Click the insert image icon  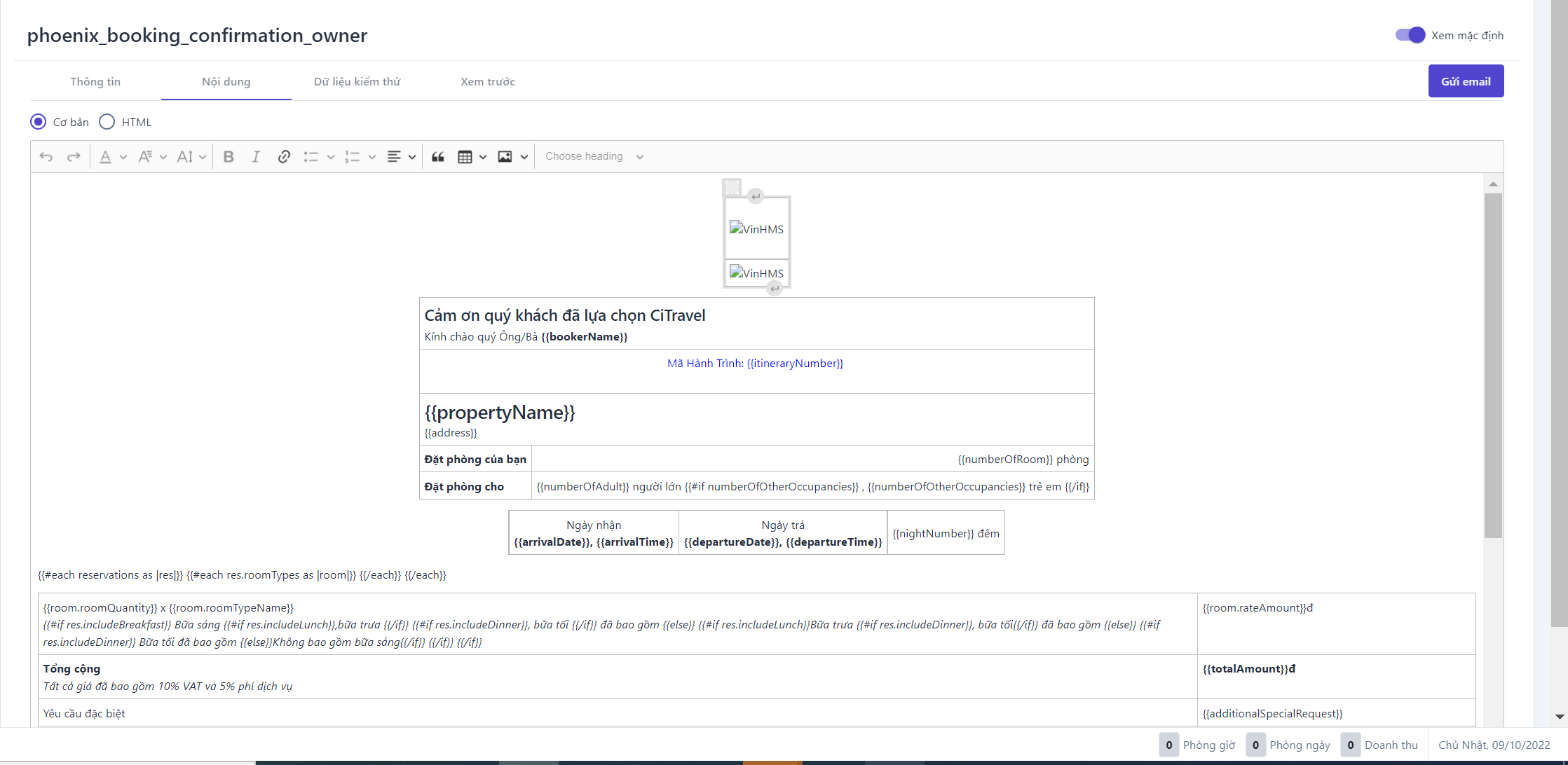(x=505, y=157)
